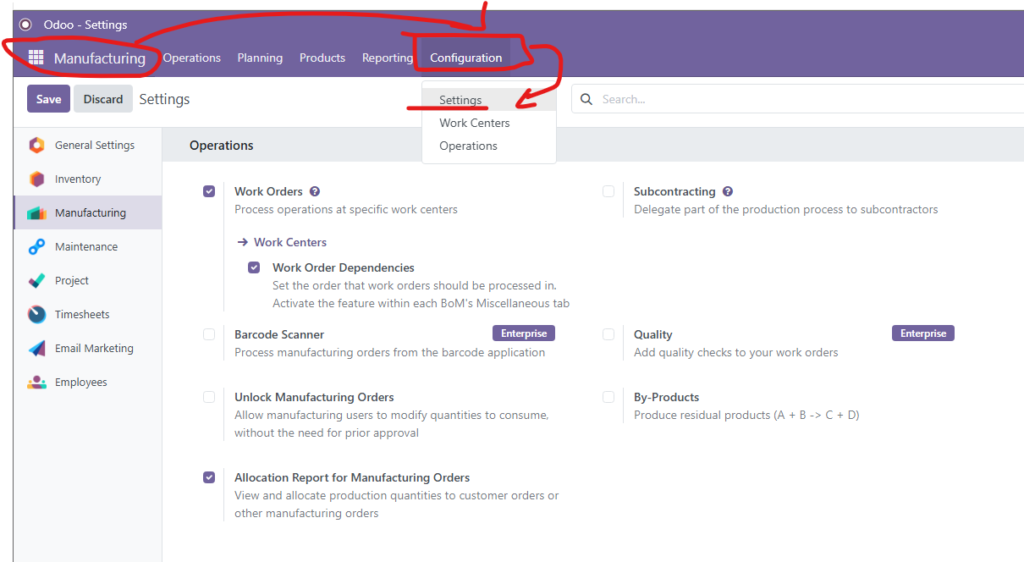
Task: Select the Employees sidebar icon
Action: pyautogui.click(x=37, y=383)
